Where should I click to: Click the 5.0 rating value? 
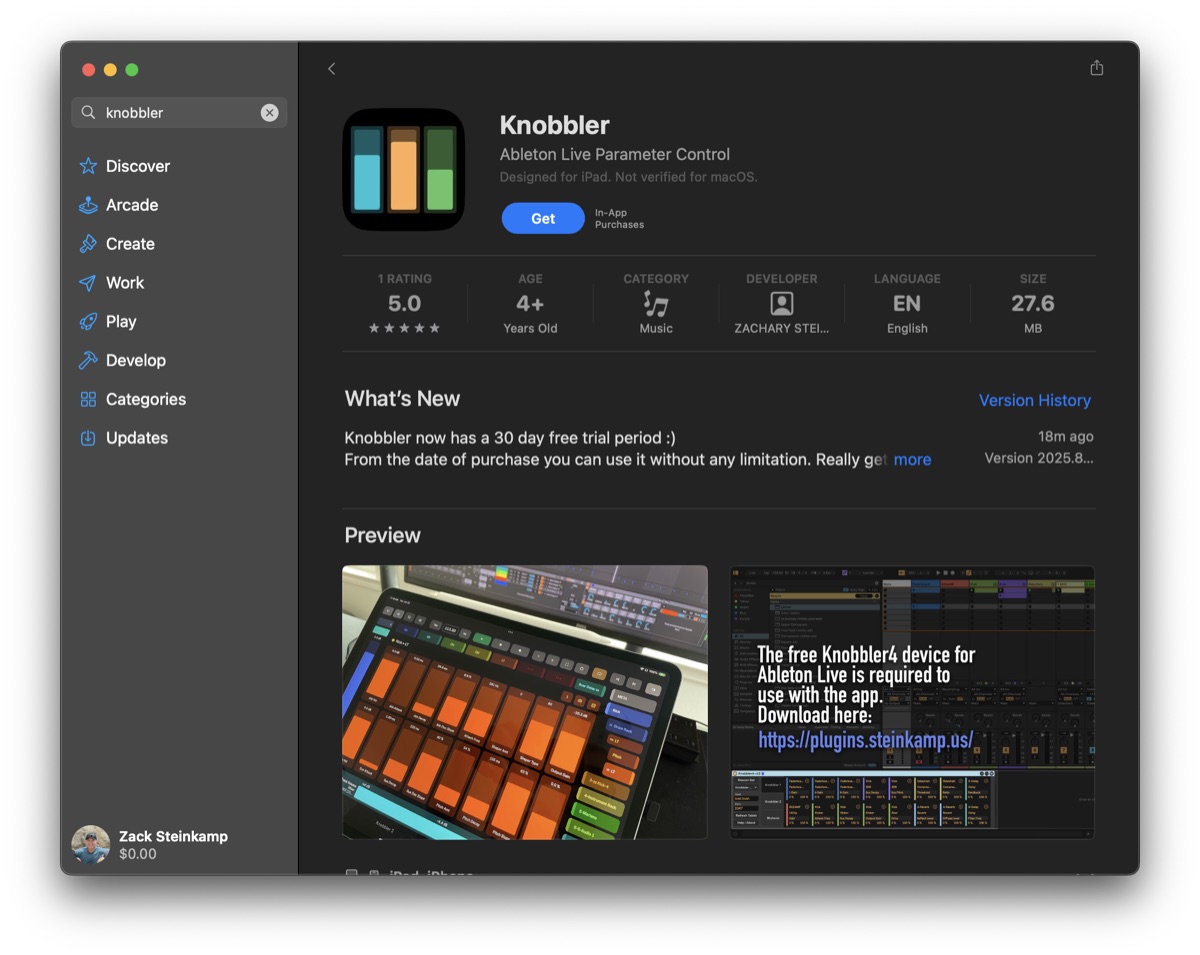coord(404,303)
